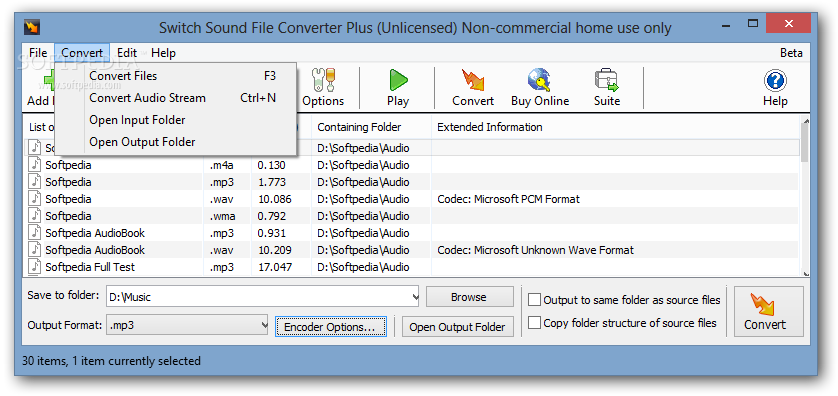Click the Open Output Folder button
The width and height of the screenshot is (838, 396).
tap(457, 327)
